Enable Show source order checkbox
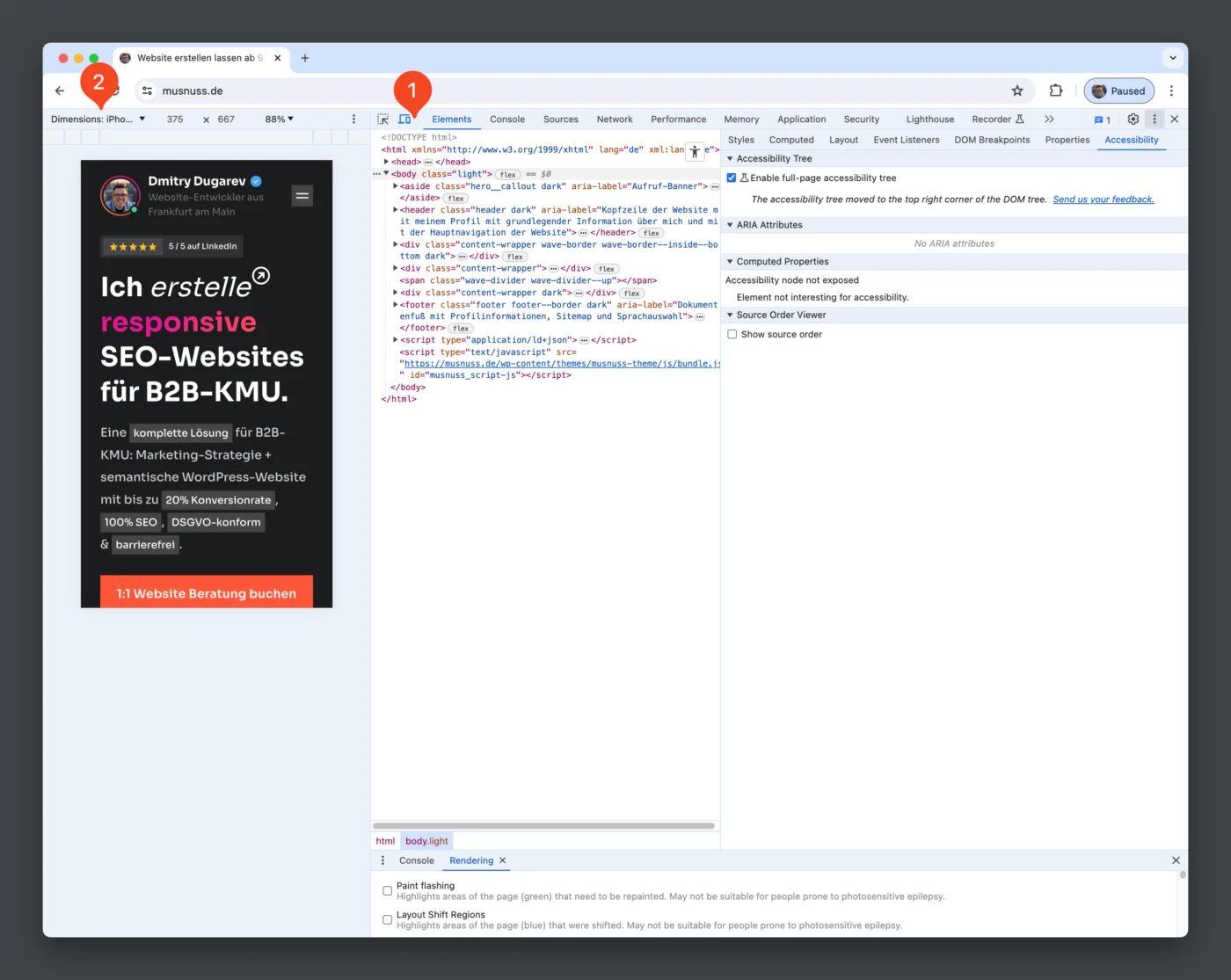 point(732,334)
